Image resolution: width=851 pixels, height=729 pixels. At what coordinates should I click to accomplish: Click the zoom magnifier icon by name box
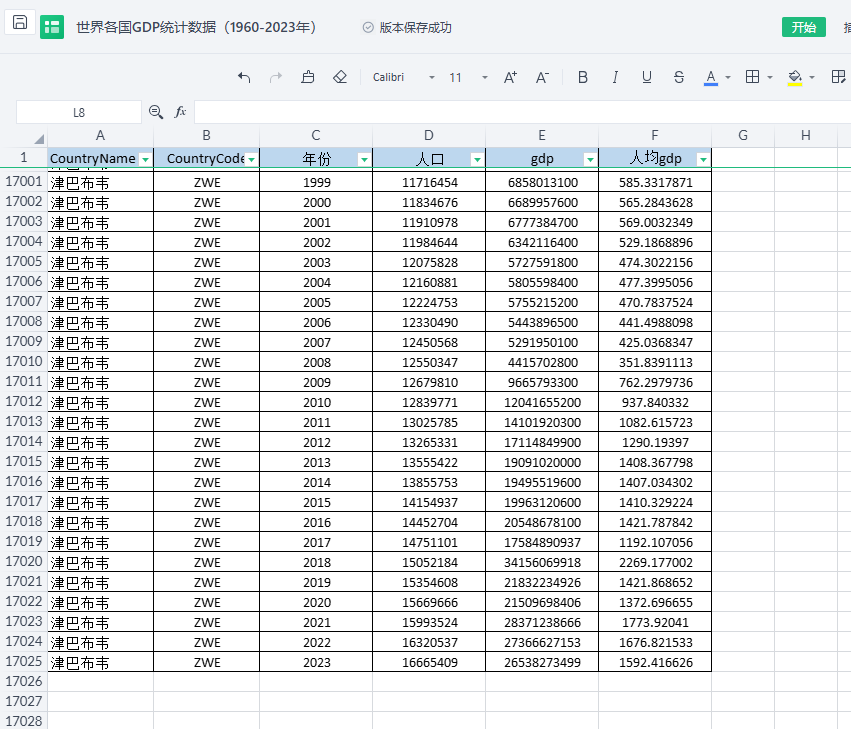(x=156, y=112)
